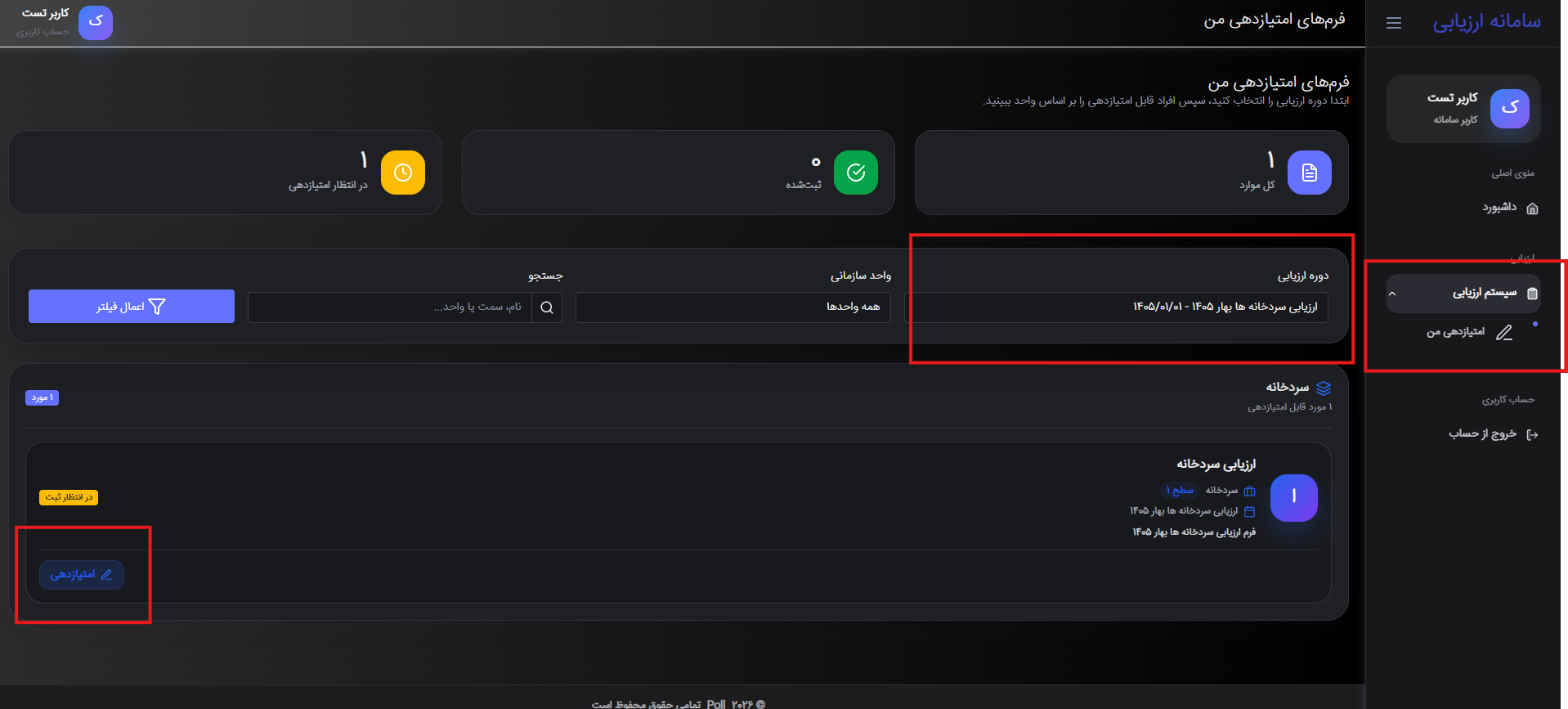The image size is (1568, 709).
Task: Click the logout icon beside خروج از حساب
Action: [x=1532, y=434]
